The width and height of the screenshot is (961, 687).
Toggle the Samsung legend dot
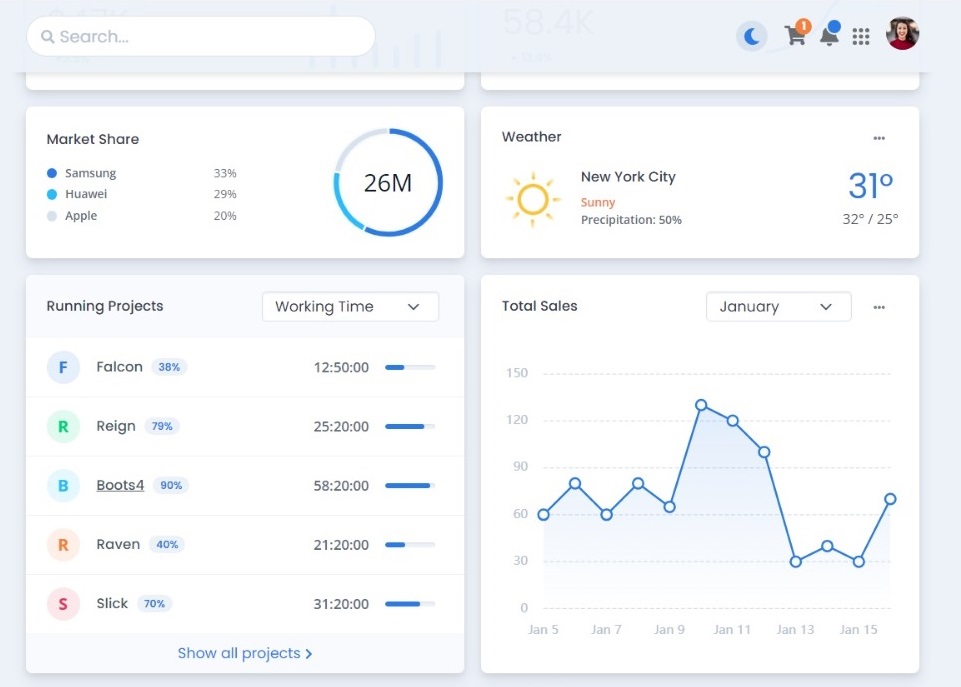52,173
